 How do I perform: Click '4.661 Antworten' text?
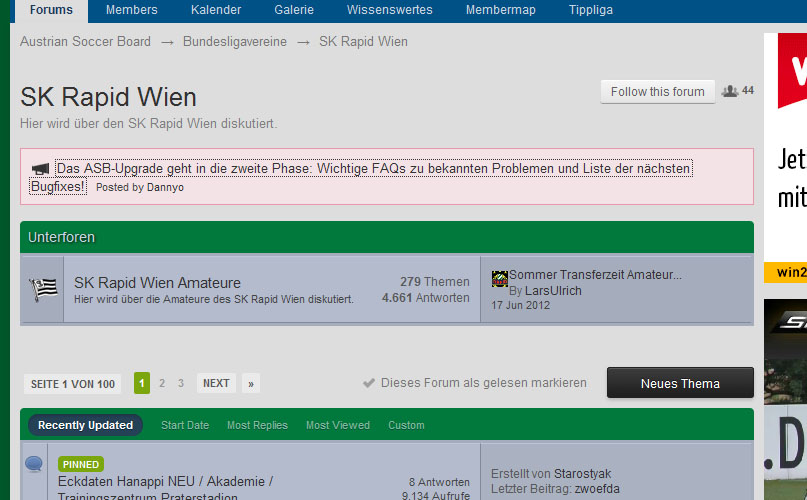(x=426, y=298)
